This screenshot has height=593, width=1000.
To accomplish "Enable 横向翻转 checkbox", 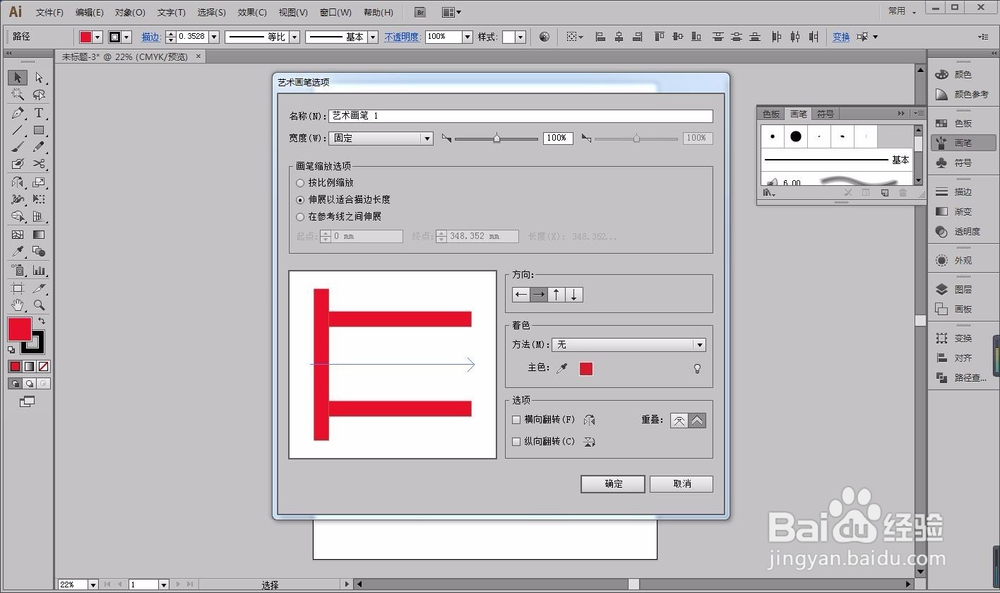I will click(517, 420).
